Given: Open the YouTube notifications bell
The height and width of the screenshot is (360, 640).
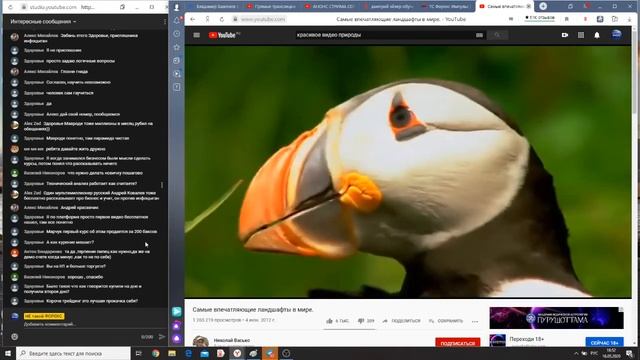Looking at the screenshot, I should (597, 35).
